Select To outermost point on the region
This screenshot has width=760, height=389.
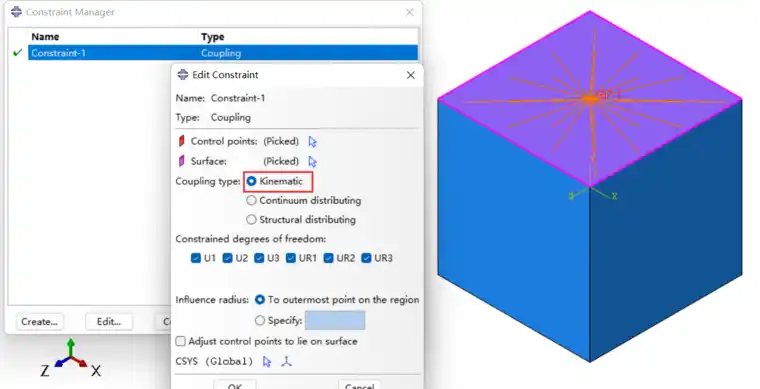(x=260, y=300)
